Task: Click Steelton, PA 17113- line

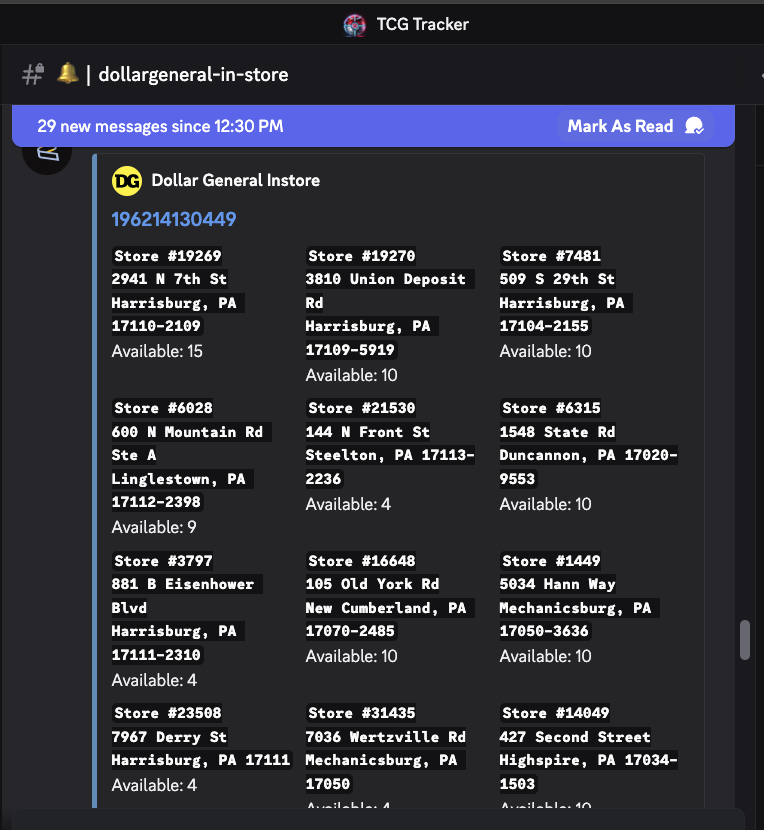Action: (390, 455)
